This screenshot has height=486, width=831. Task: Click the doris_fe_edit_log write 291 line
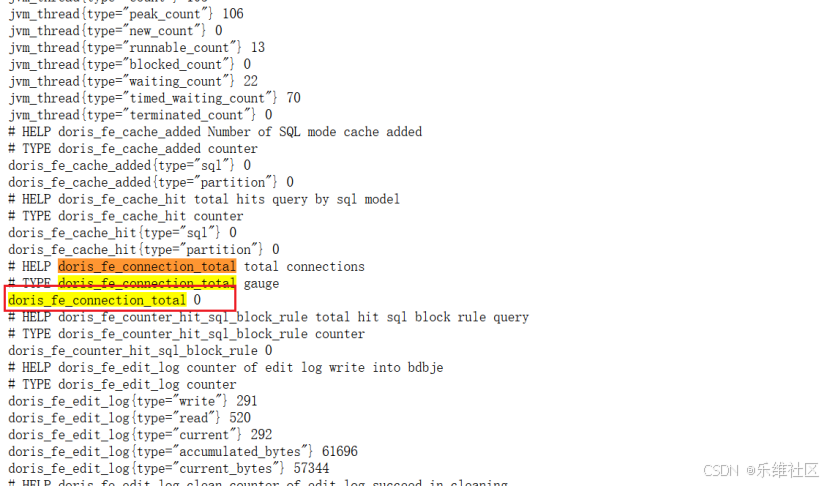[x=132, y=401]
